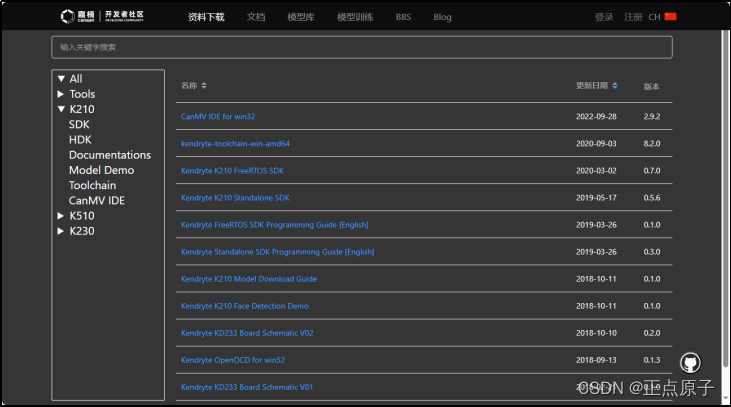Open KD233 Board Schematic V02 link
731x407 pixels.
(x=247, y=333)
